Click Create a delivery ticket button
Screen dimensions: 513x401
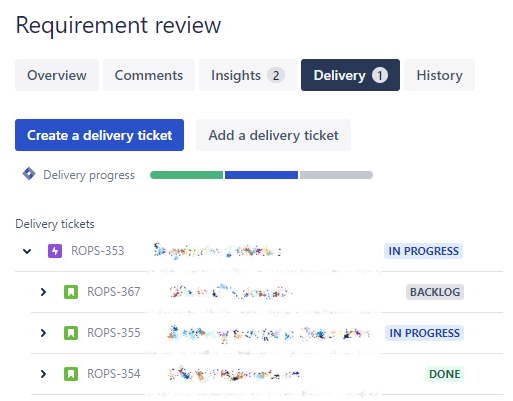[x=99, y=135]
